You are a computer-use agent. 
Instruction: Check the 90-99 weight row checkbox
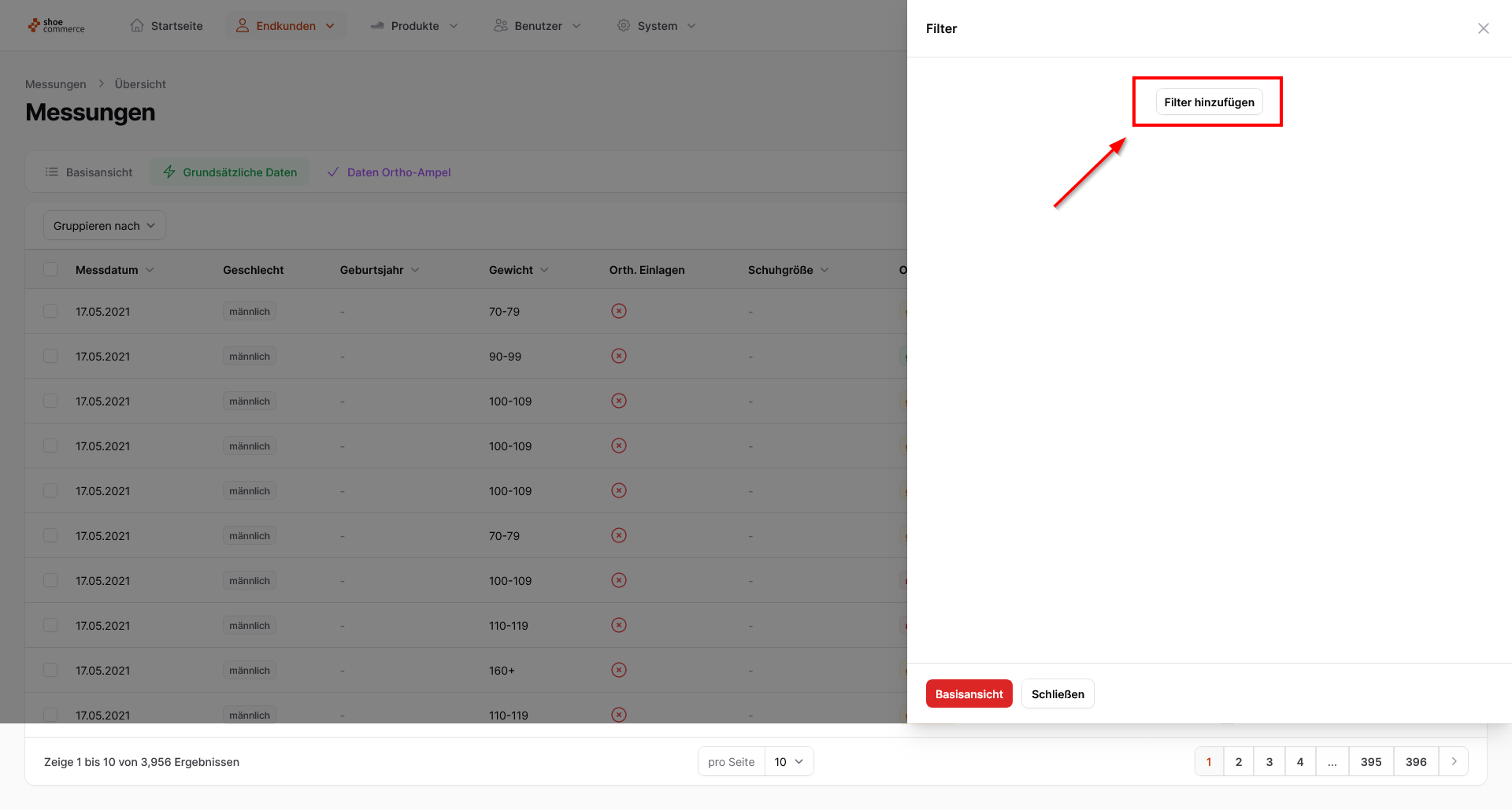(x=50, y=356)
